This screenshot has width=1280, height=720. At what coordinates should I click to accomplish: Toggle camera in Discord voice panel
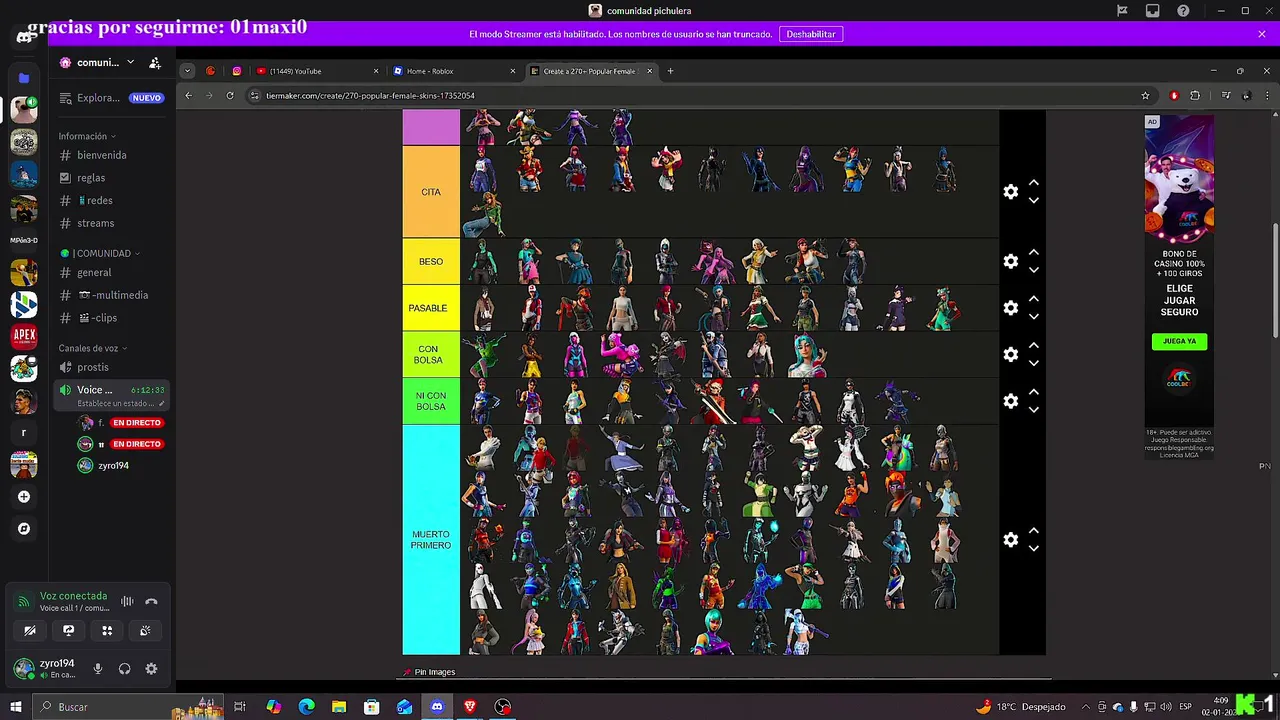(30, 630)
